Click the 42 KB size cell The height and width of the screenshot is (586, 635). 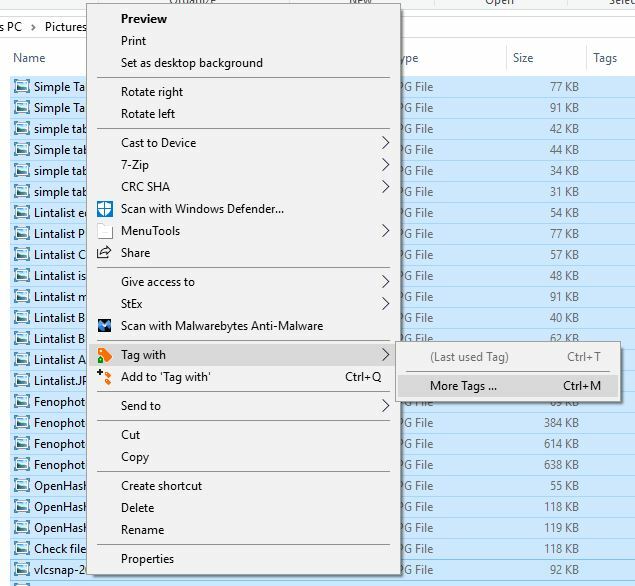pyautogui.click(x=564, y=129)
